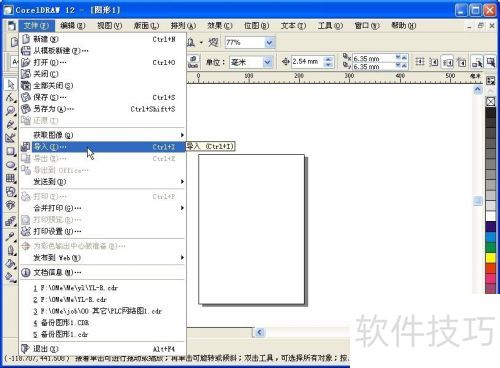Select the Zoom tool in toolbox
Viewport: 500px width, 368px height.
click(10, 110)
